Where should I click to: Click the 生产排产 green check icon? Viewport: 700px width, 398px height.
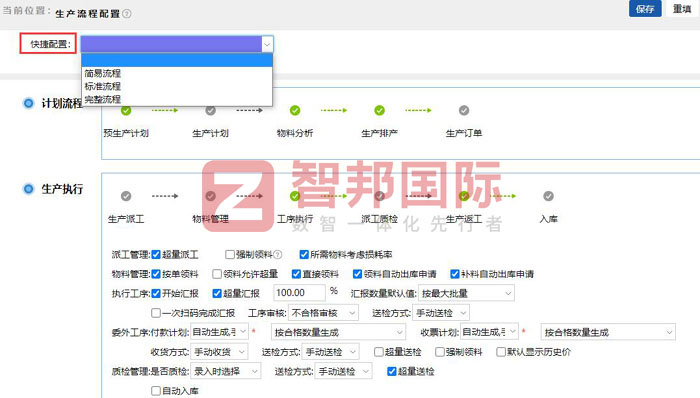click(379, 110)
